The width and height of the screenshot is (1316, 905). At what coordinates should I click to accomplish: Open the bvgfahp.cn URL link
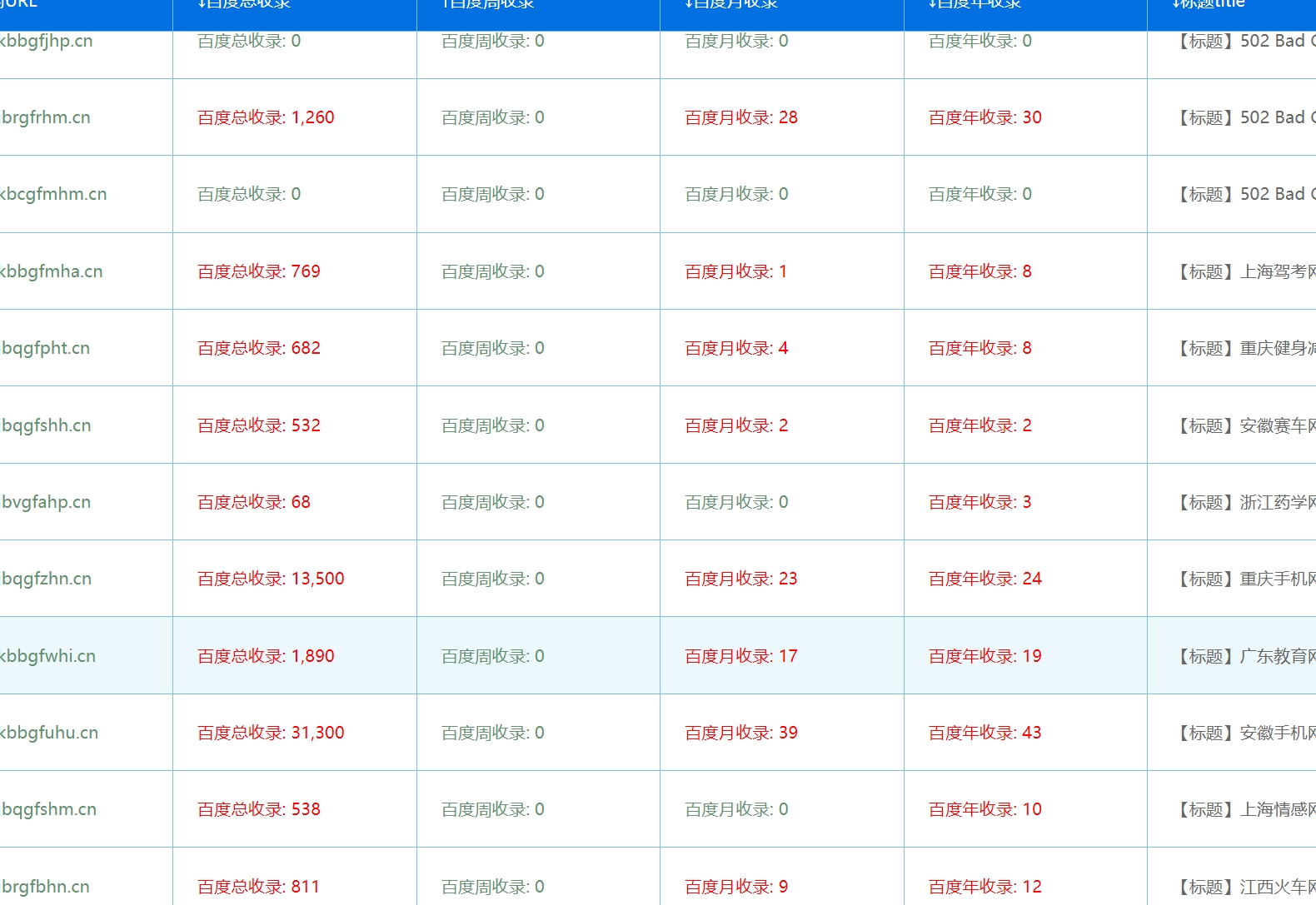click(46, 502)
